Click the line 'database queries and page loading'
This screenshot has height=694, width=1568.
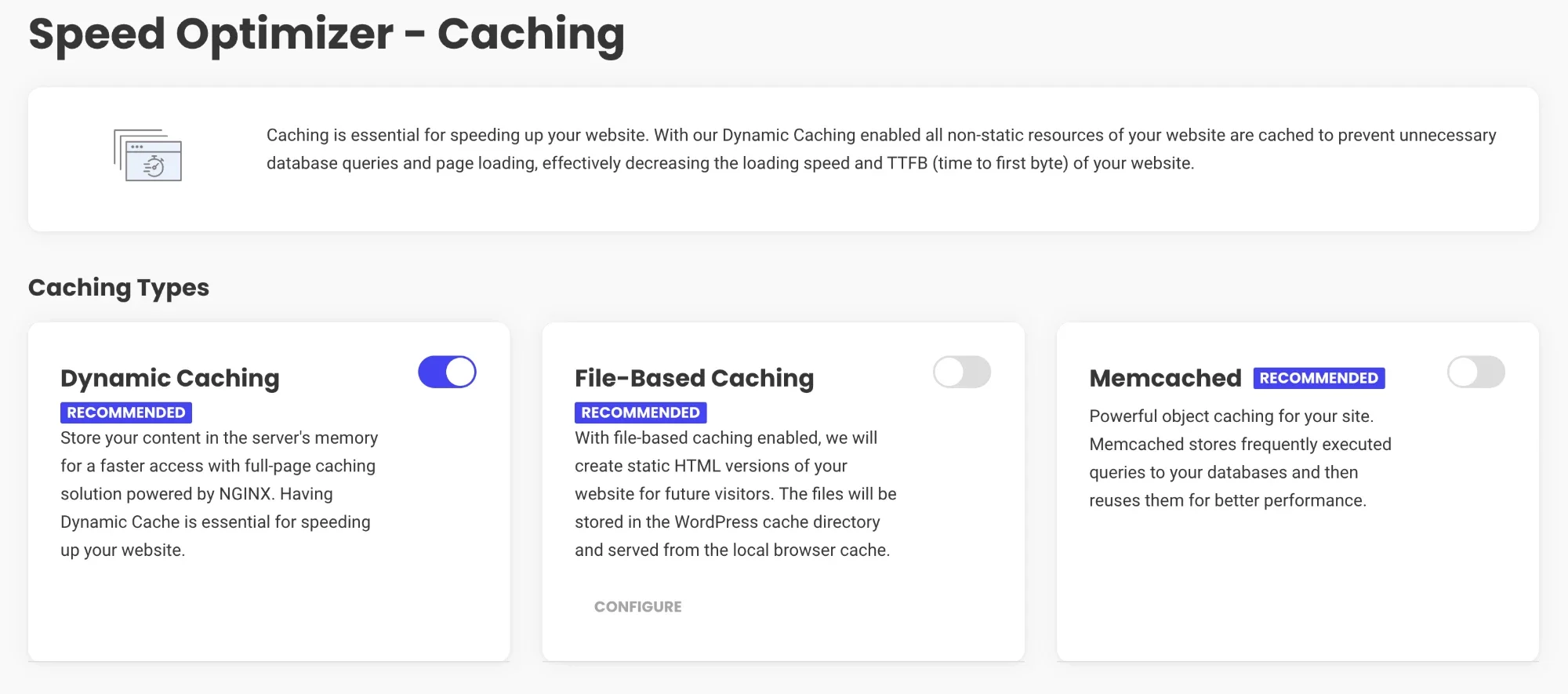click(731, 163)
